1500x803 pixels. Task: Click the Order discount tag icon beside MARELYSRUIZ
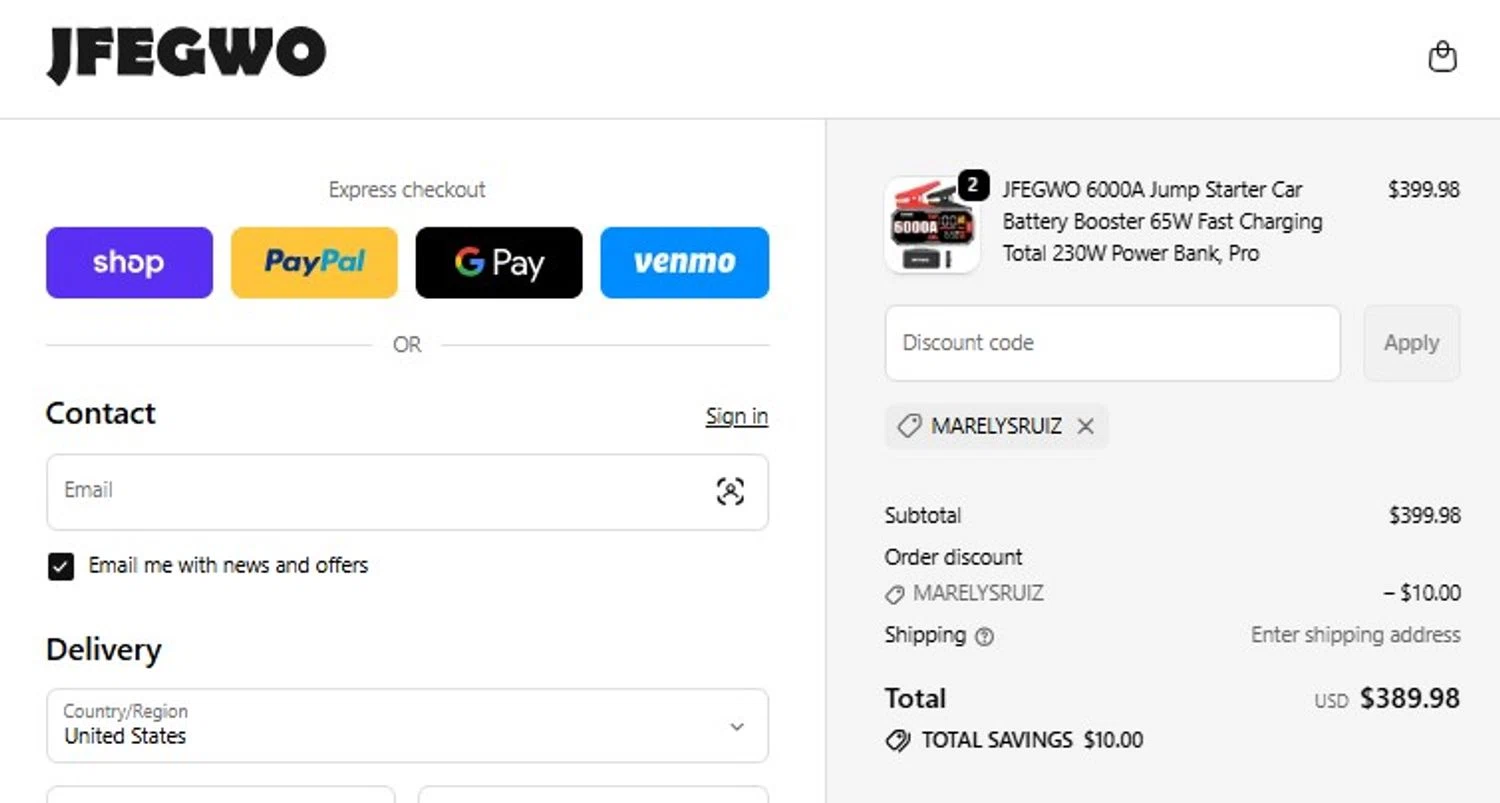(895, 595)
